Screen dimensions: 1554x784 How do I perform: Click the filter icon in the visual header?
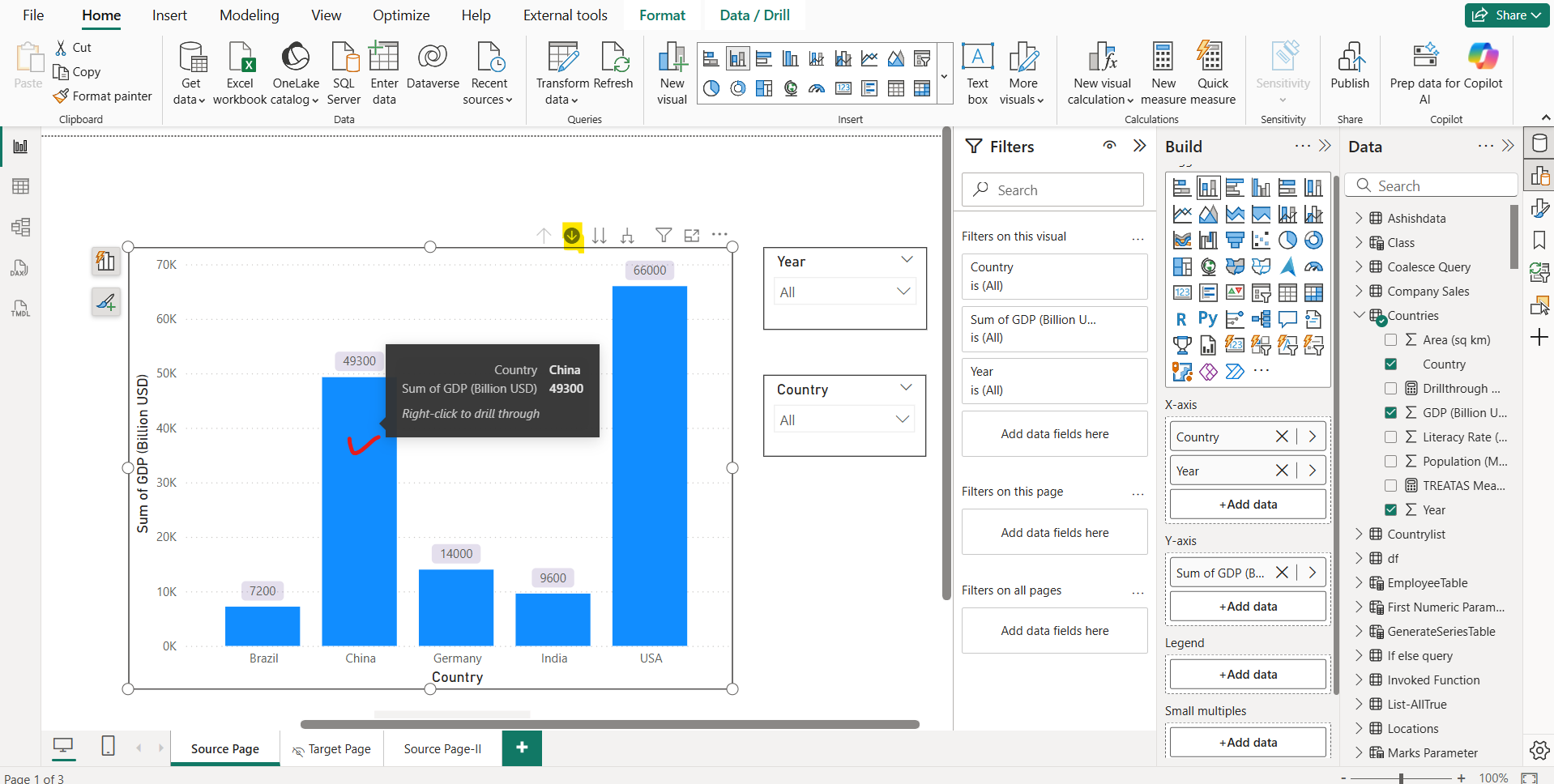pyautogui.click(x=664, y=235)
